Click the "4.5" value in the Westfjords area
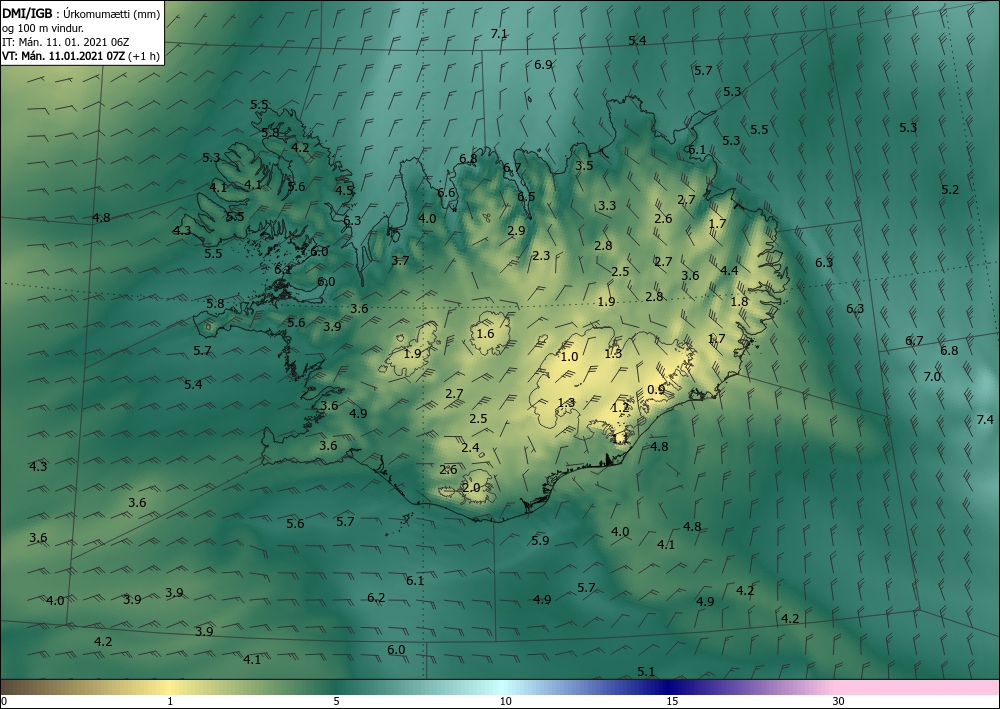The image size is (1000, 709). (x=344, y=190)
